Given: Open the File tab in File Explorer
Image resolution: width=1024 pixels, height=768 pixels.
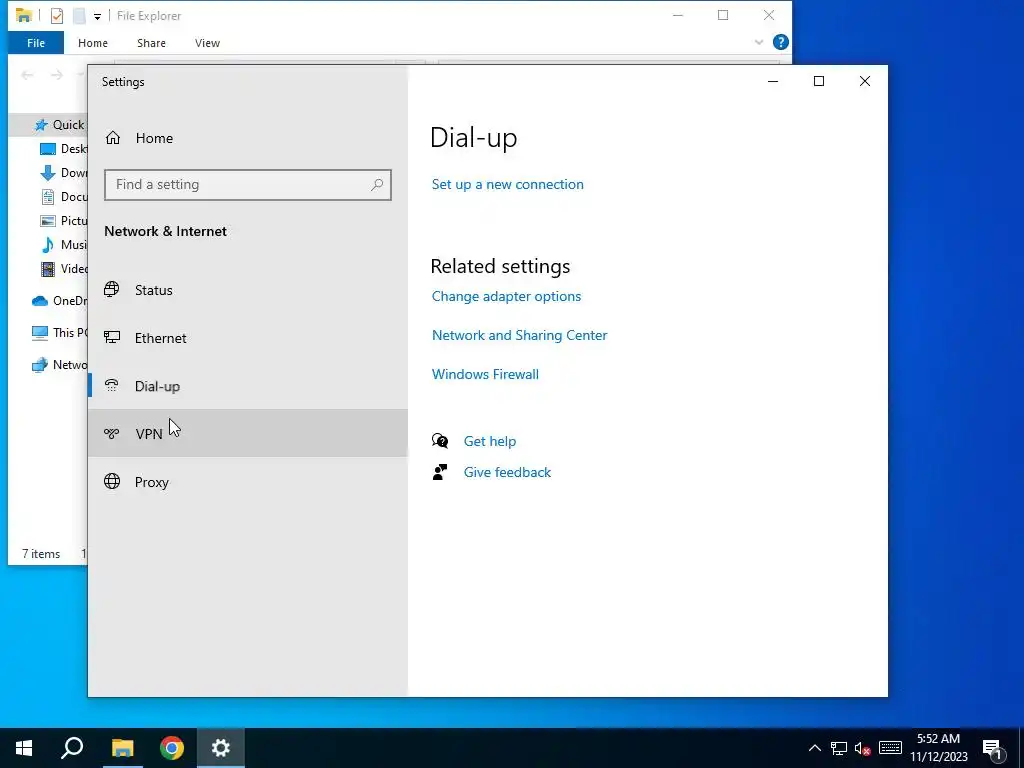Looking at the screenshot, I should pyautogui.click(x=36, y=43).
